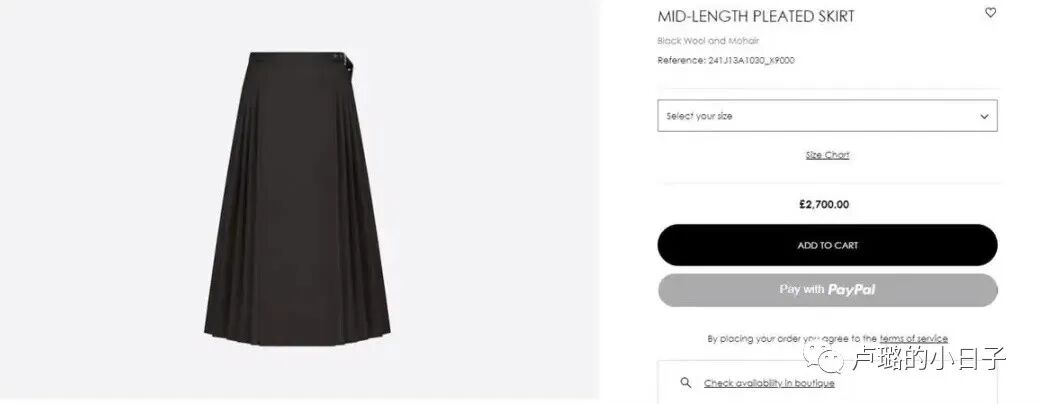1040x404 pixels.
Task: Open the Size Chart link
Action: 827,155
